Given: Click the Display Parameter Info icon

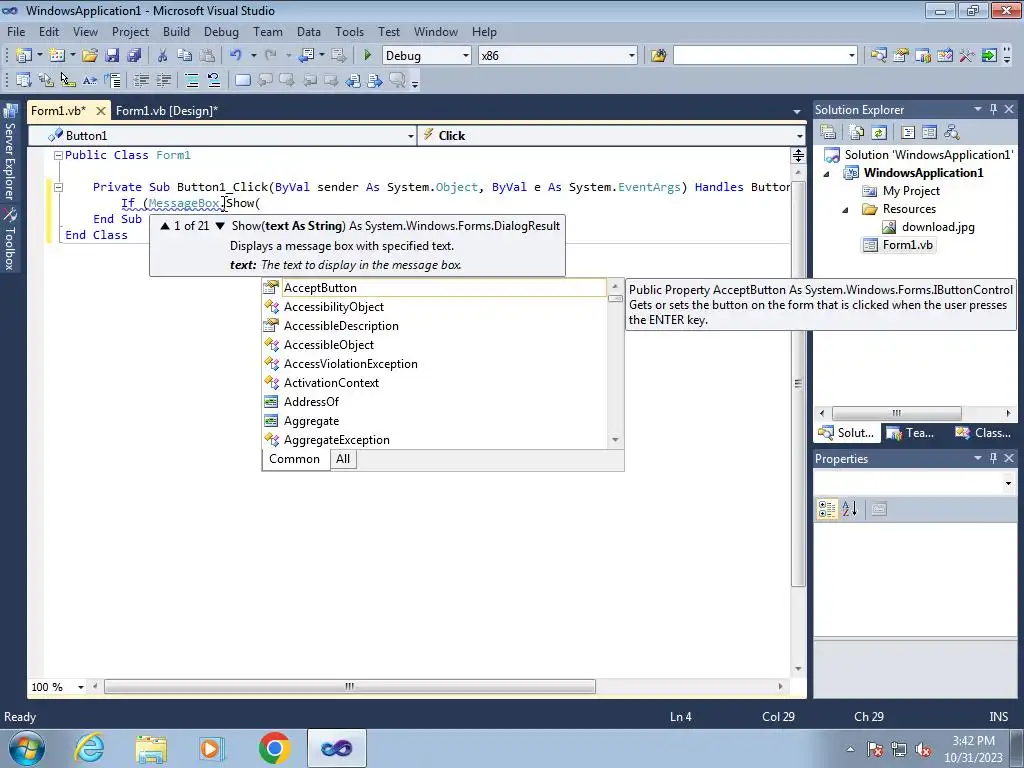Looking at the screenshot, I should tap(46, 80).
